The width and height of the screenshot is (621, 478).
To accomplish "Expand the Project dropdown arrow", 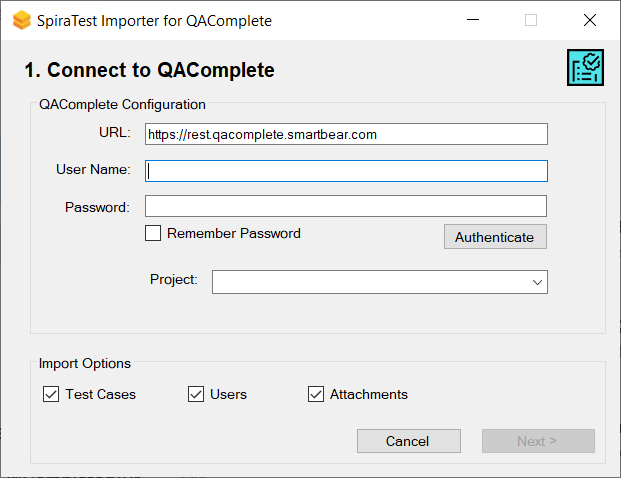I will click(x=538, y=282).
